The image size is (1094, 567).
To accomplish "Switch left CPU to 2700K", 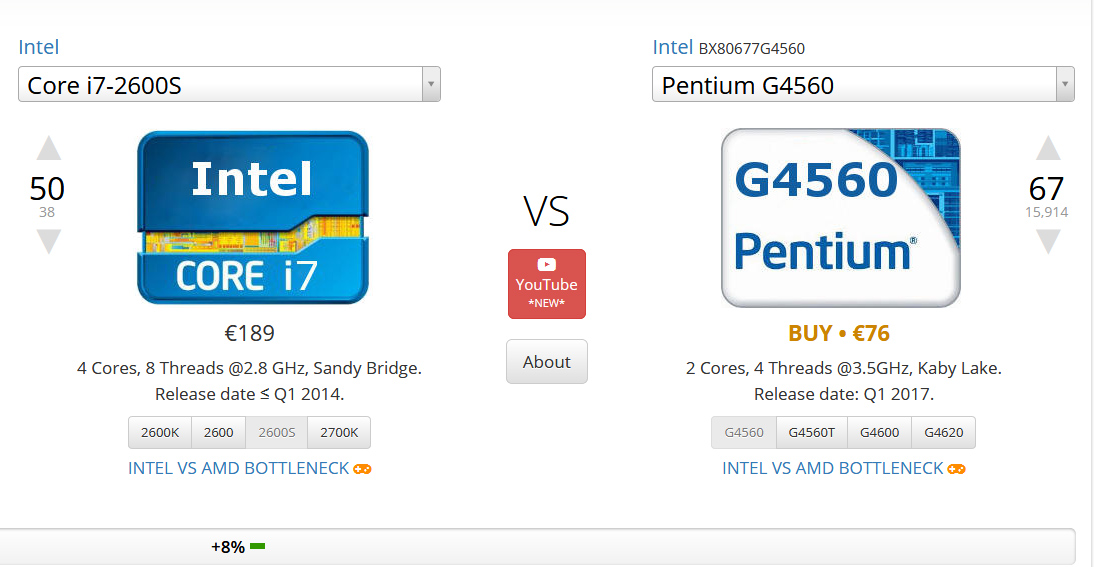I will tap(339, 433).
